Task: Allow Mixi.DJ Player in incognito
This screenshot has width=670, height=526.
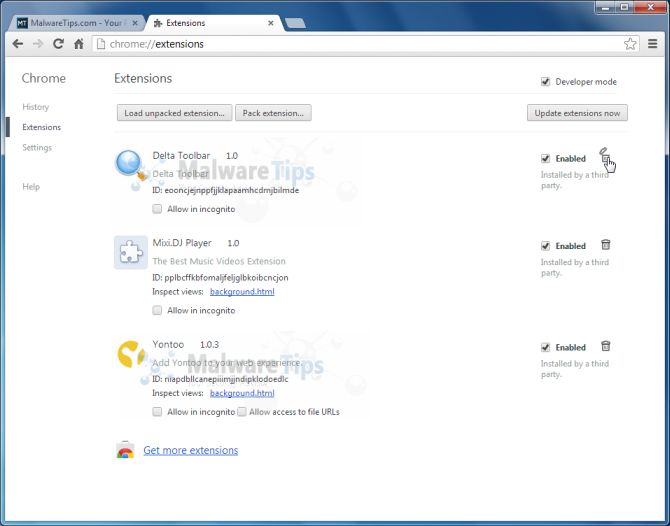Action: tap(157, 310)
